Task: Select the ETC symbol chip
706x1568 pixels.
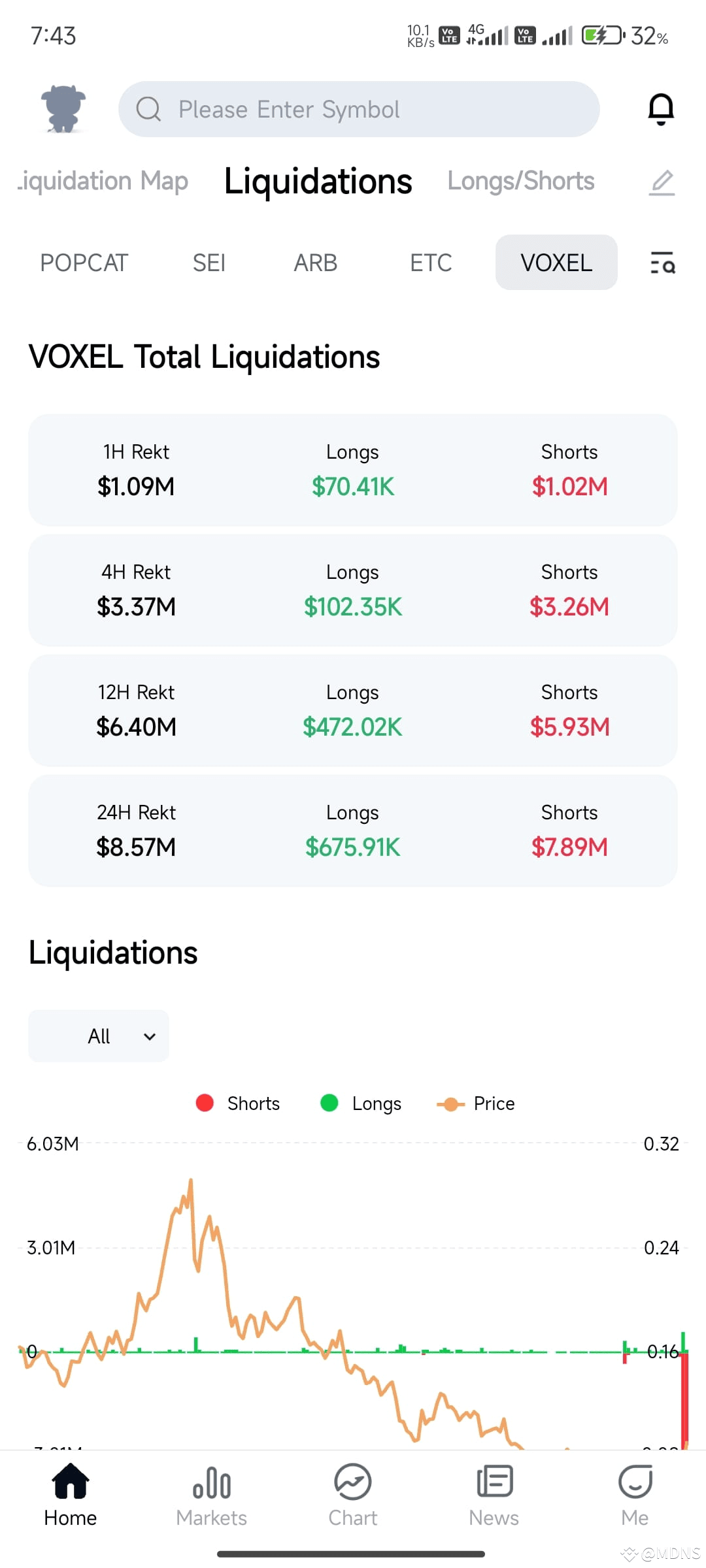Action: (431, 263)
